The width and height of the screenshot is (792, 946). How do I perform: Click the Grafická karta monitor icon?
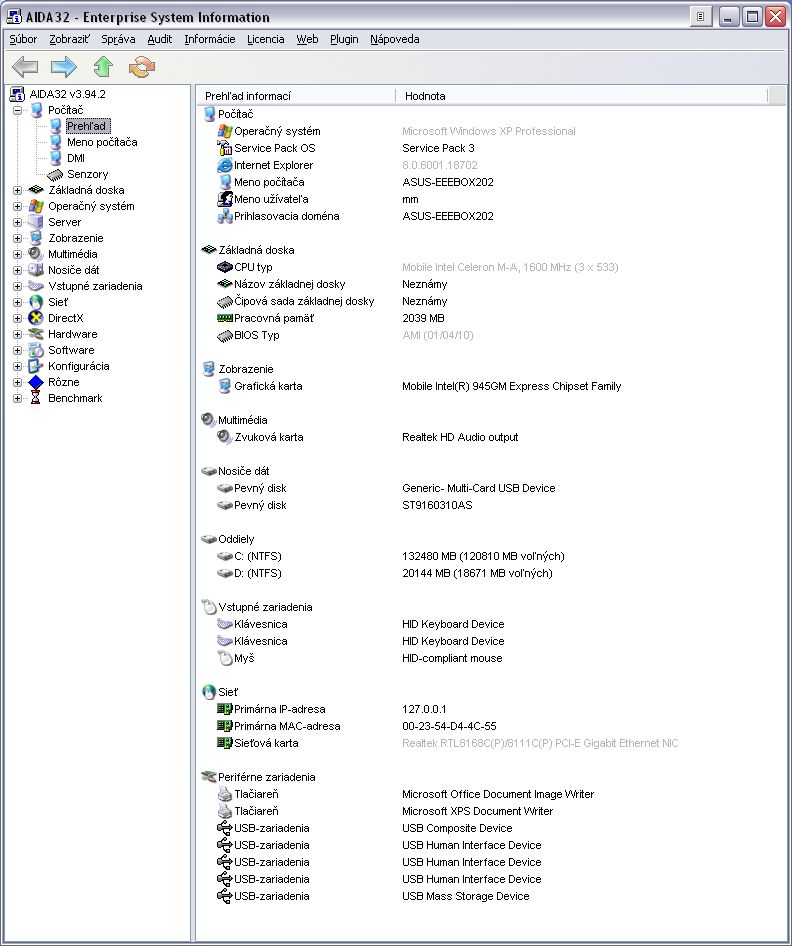pos(225,386)
